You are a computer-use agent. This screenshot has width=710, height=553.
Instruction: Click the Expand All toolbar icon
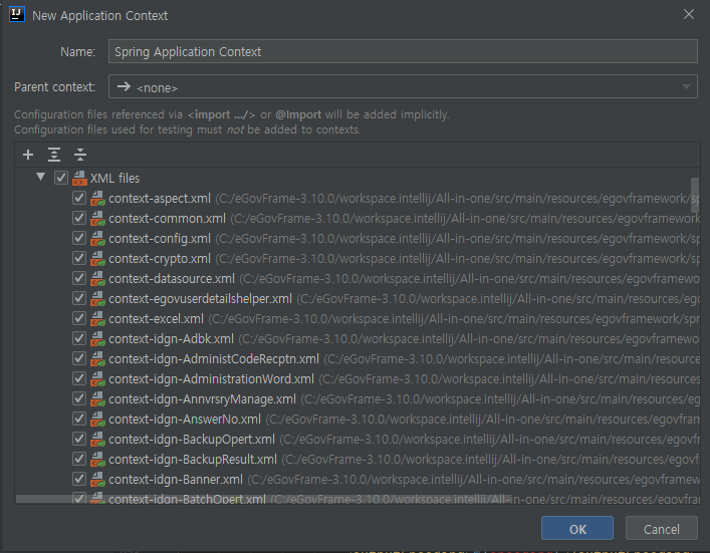click(54, 155)
